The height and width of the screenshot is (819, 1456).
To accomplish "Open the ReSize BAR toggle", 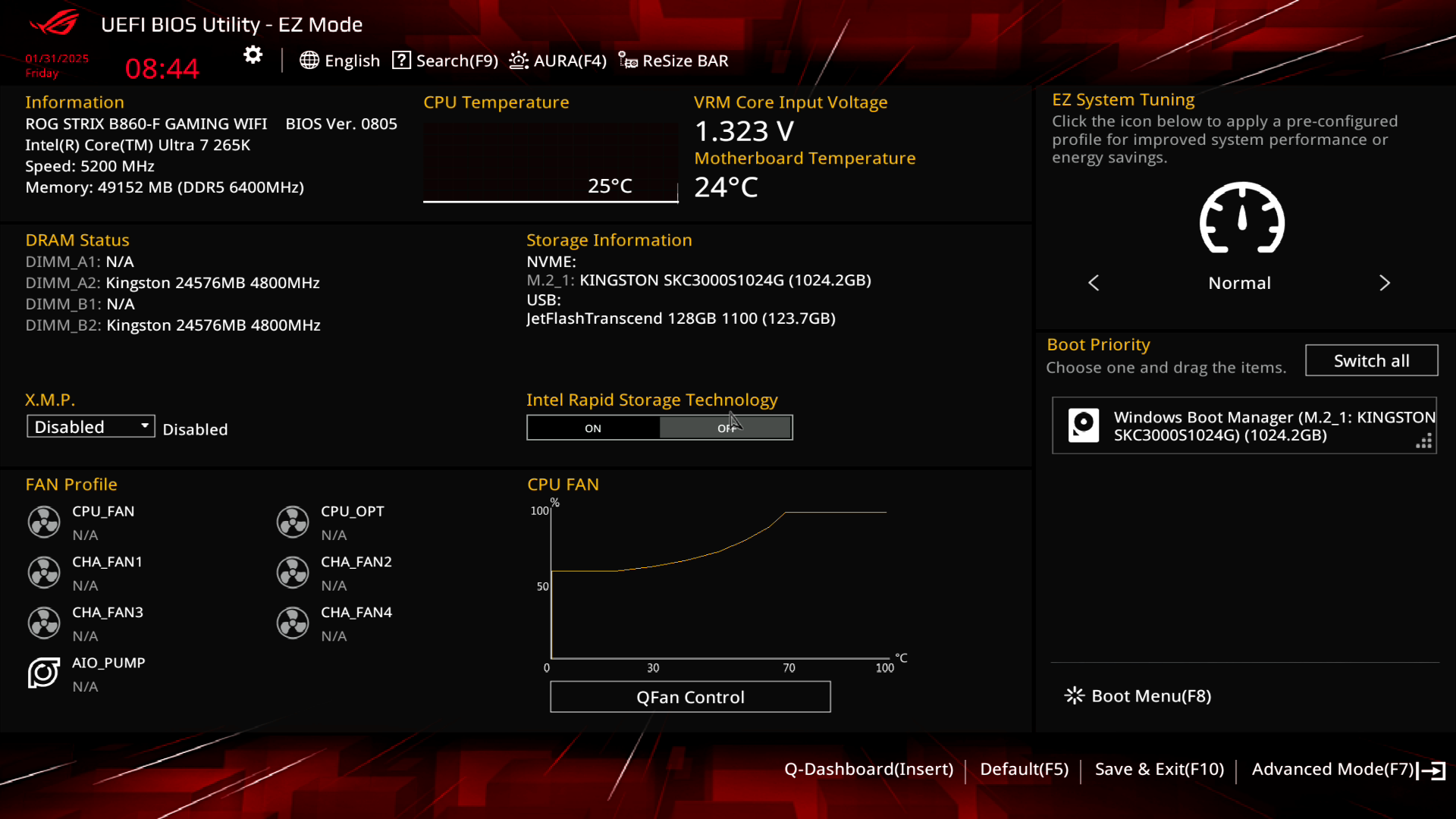I will (673, 61).
